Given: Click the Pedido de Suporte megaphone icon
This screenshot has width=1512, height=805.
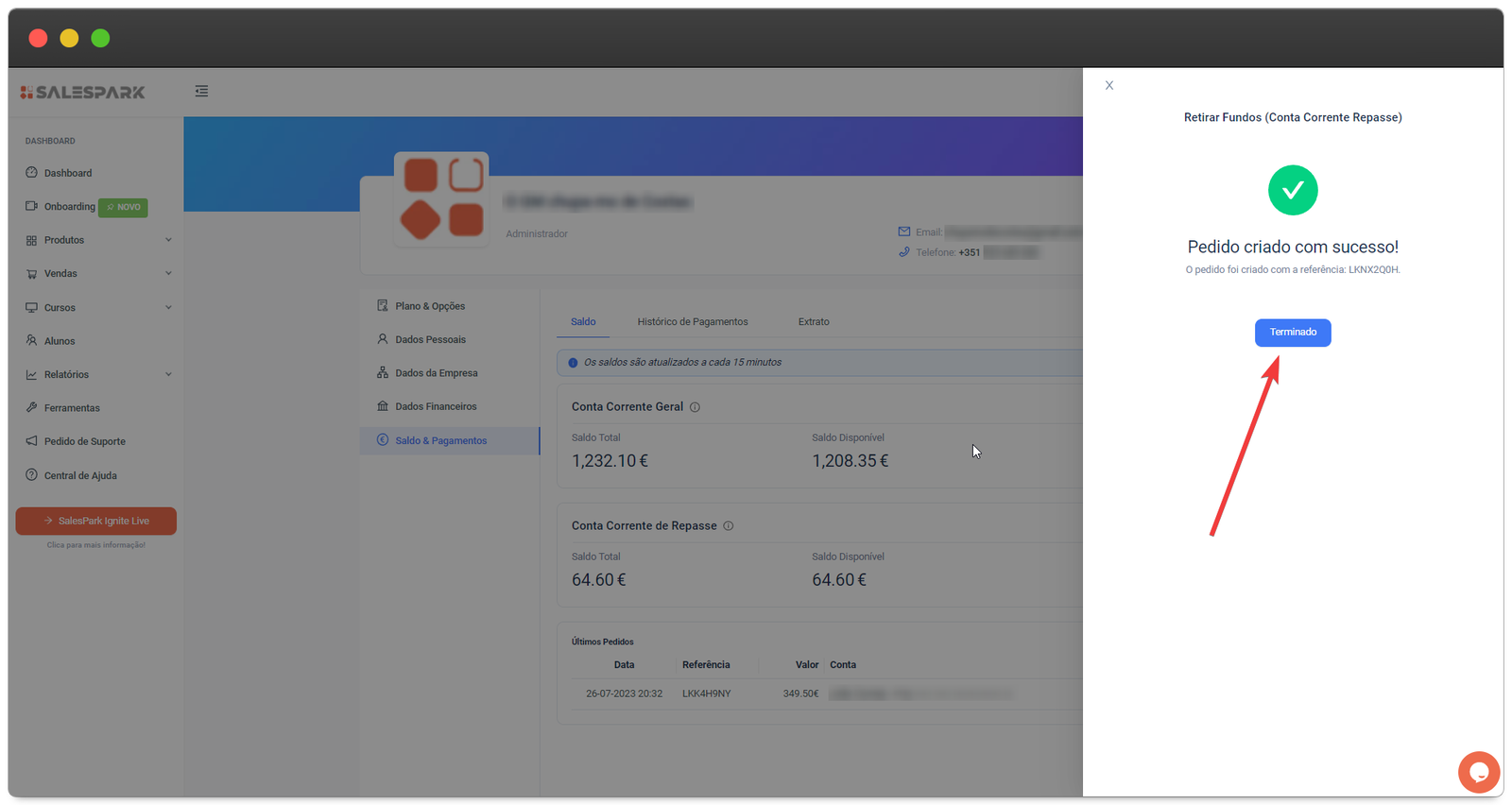Looking at the screenshot, I should pos(31,441).
